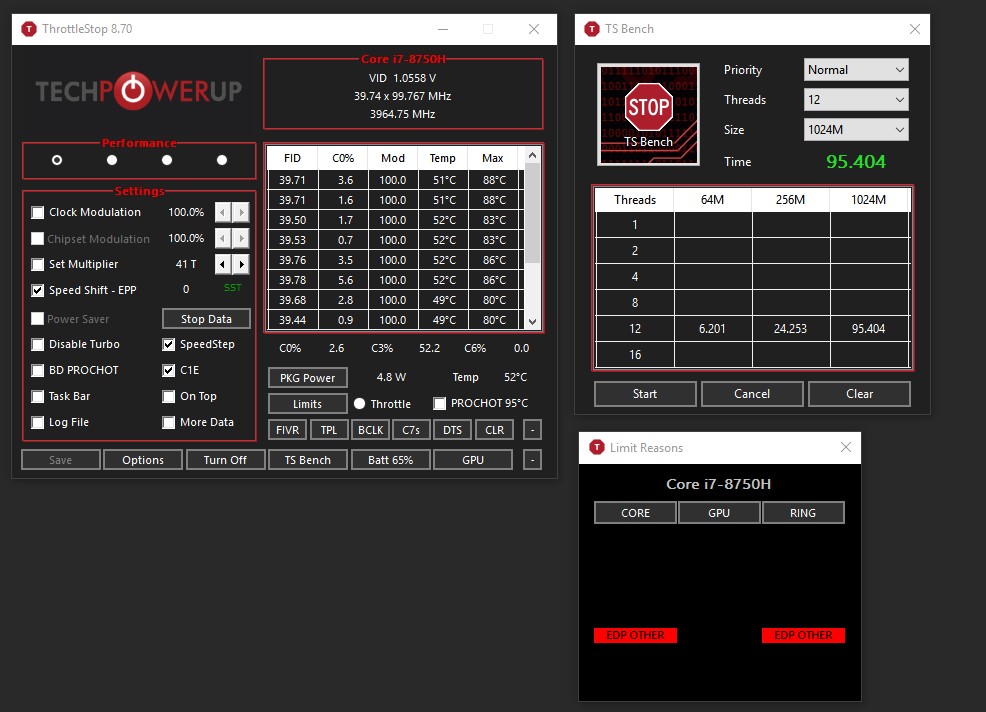Click the 64M result 6.201 cell
Screen dimensions: 986x712
pos(712,328)
